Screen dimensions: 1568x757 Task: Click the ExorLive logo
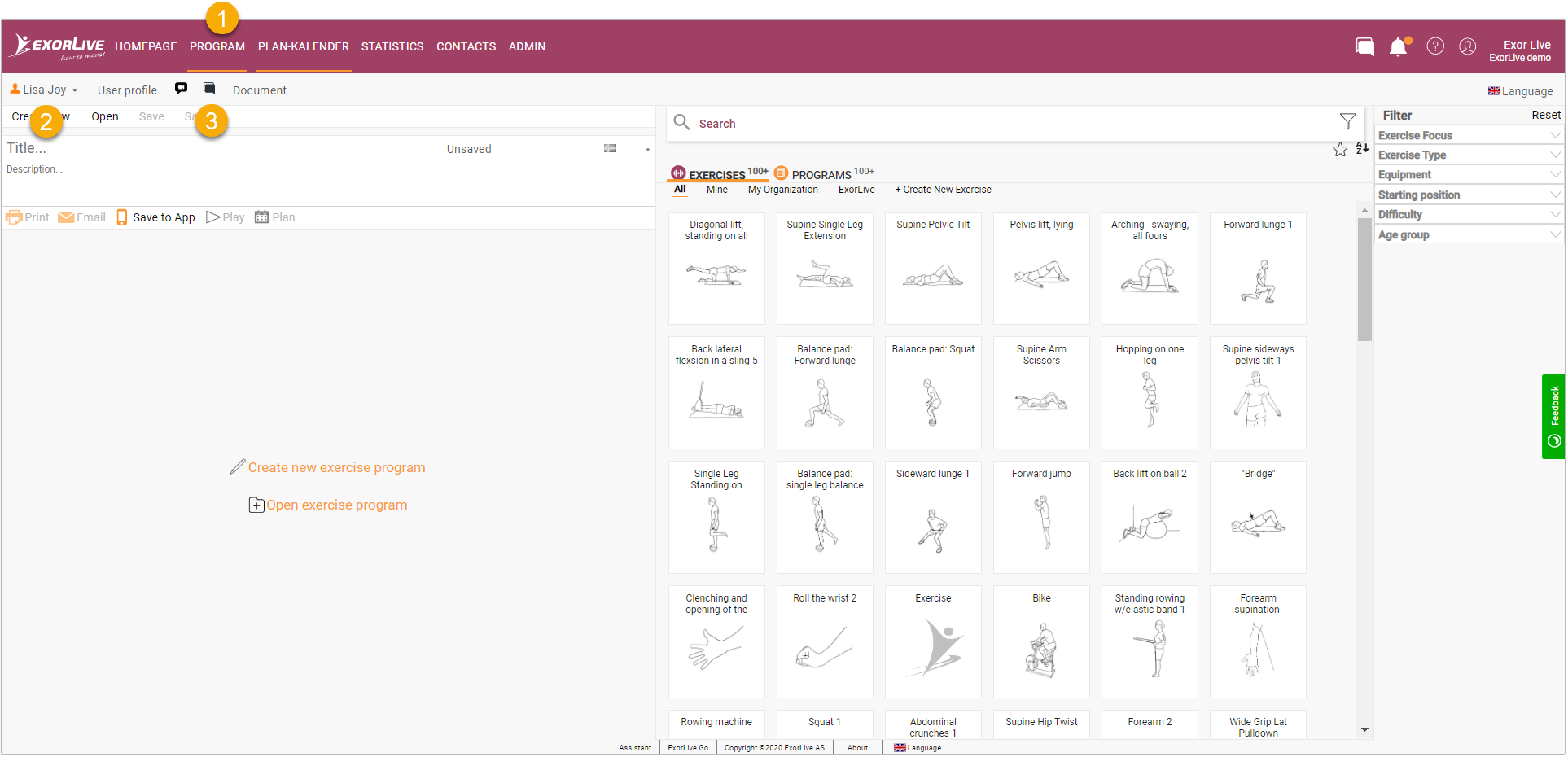click(58, 46)
